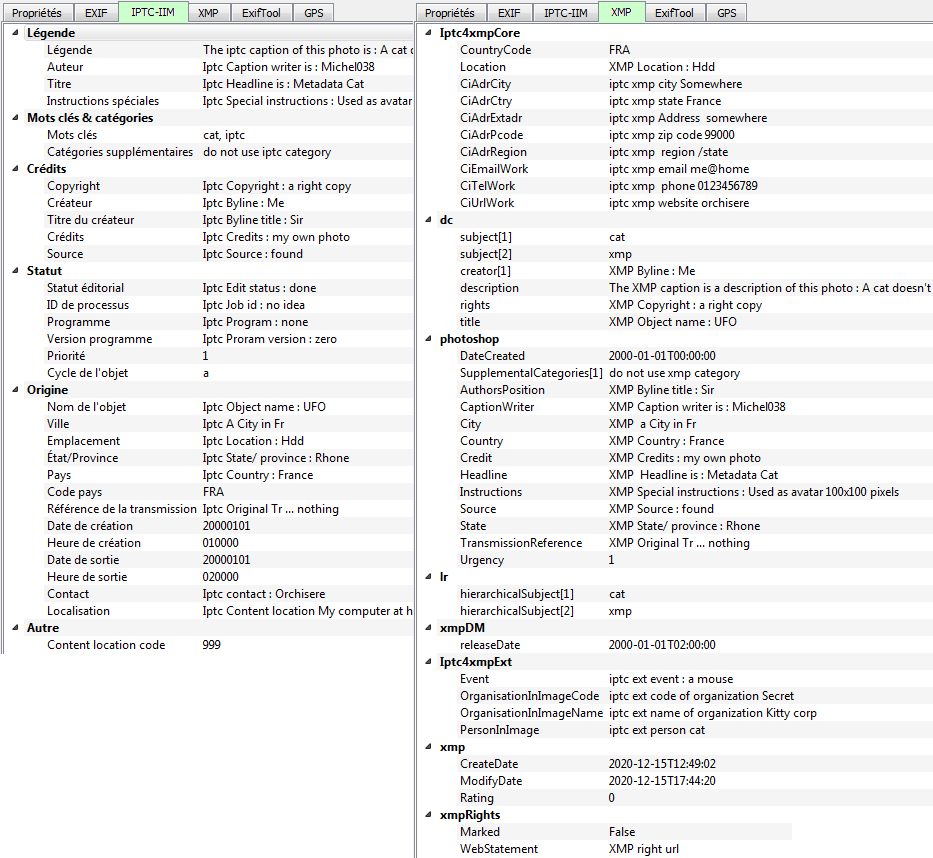Viewport: 933px width, 858px height.
Task: Select the 'cat, iptc' keywords value
Action: 224,135
